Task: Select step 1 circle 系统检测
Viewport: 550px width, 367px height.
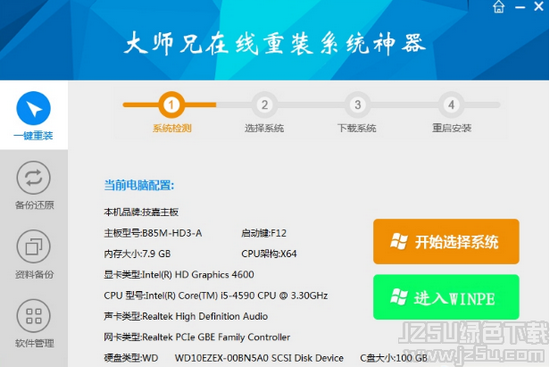Action: pos(172,105)
